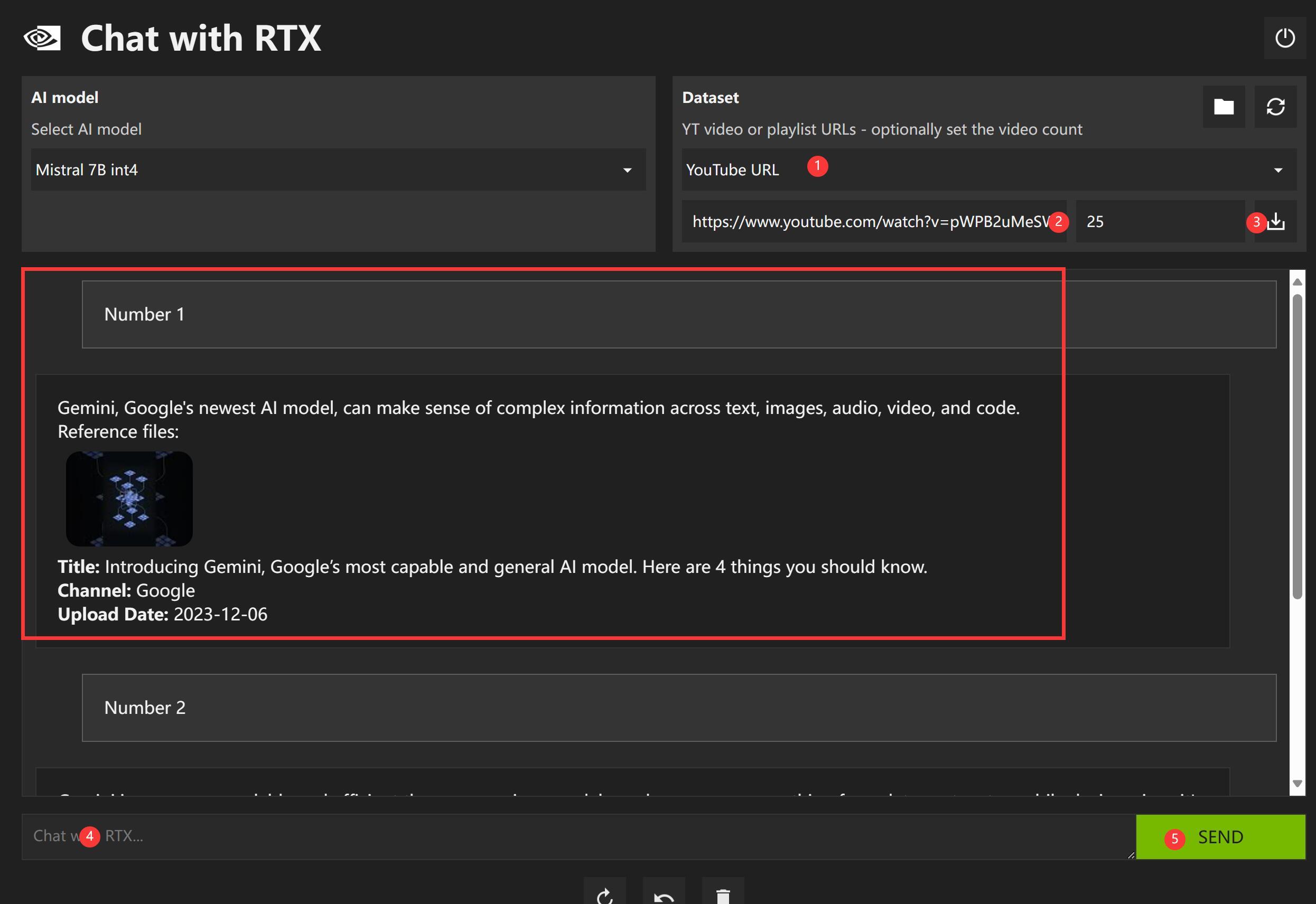
Task: Click the 'YT video or playlist URLs' hint text
Action: (x=882, y=129)
